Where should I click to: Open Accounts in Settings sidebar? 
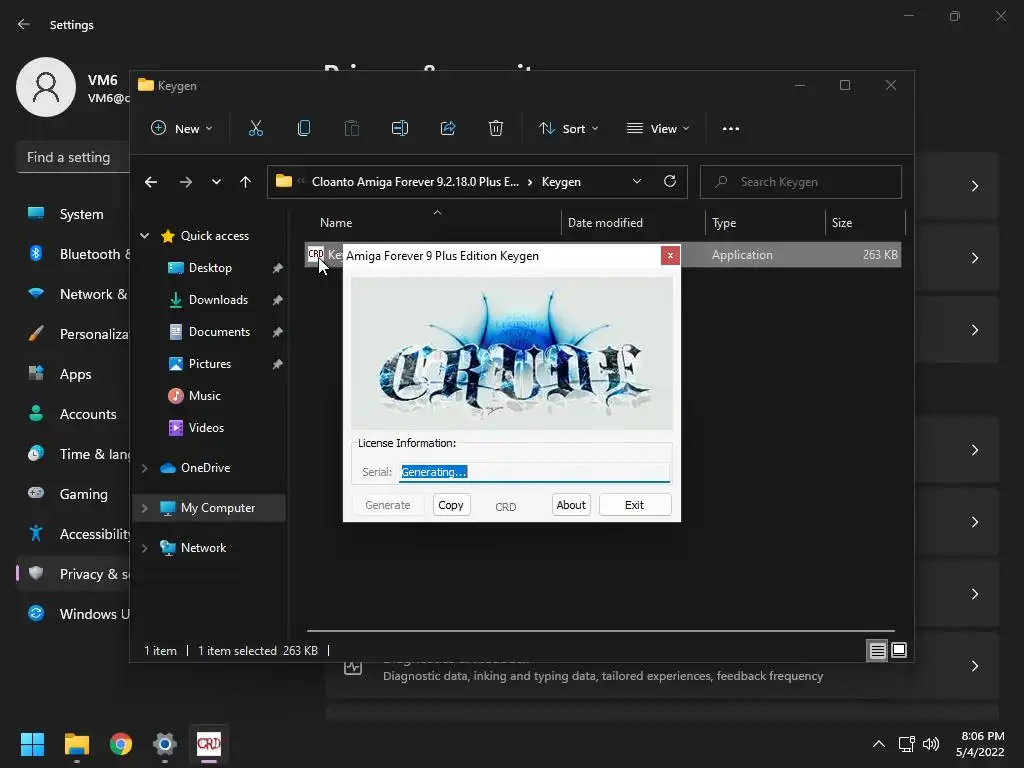[x=73, y=414]
